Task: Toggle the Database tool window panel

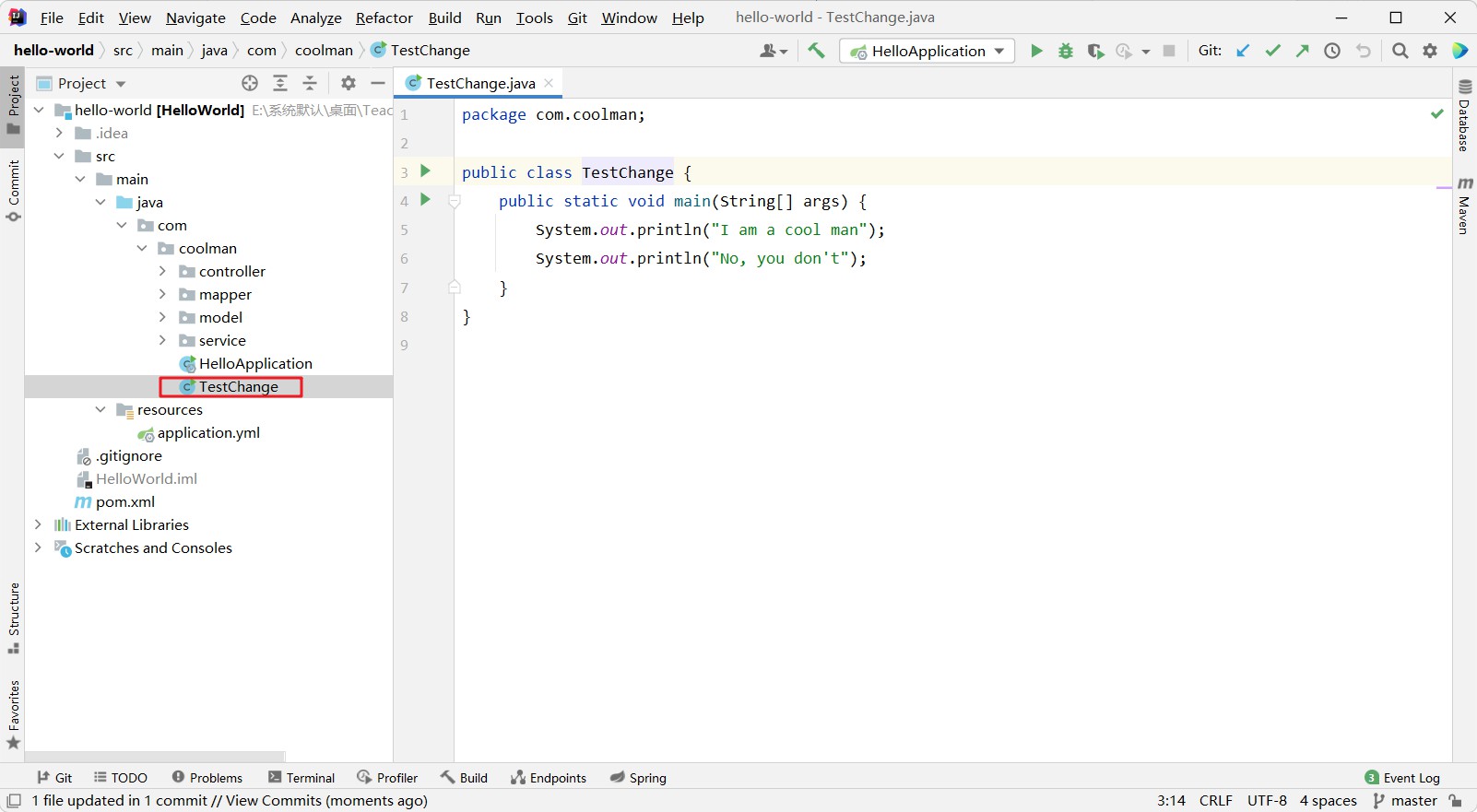Action: (1464, 115)
